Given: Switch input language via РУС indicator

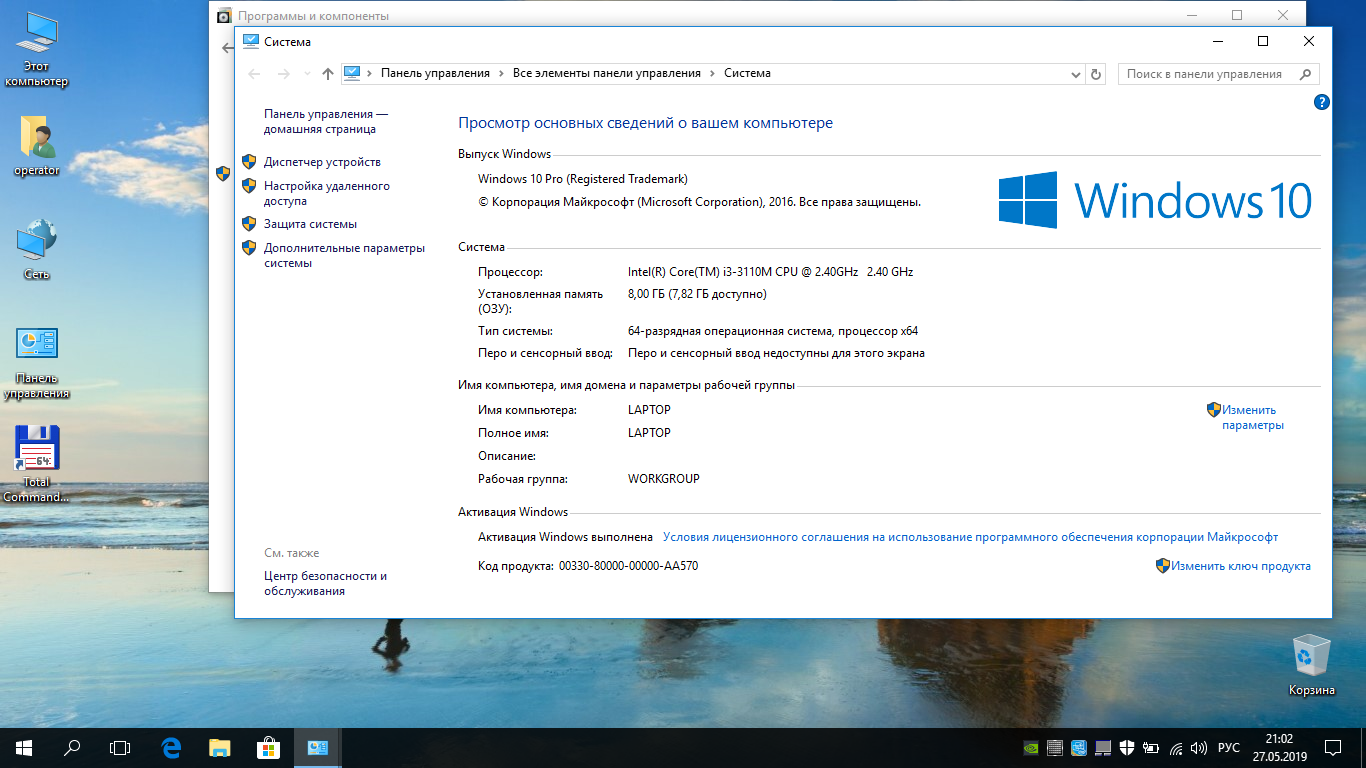Looking at the screenshot, I should (1229, 748).
